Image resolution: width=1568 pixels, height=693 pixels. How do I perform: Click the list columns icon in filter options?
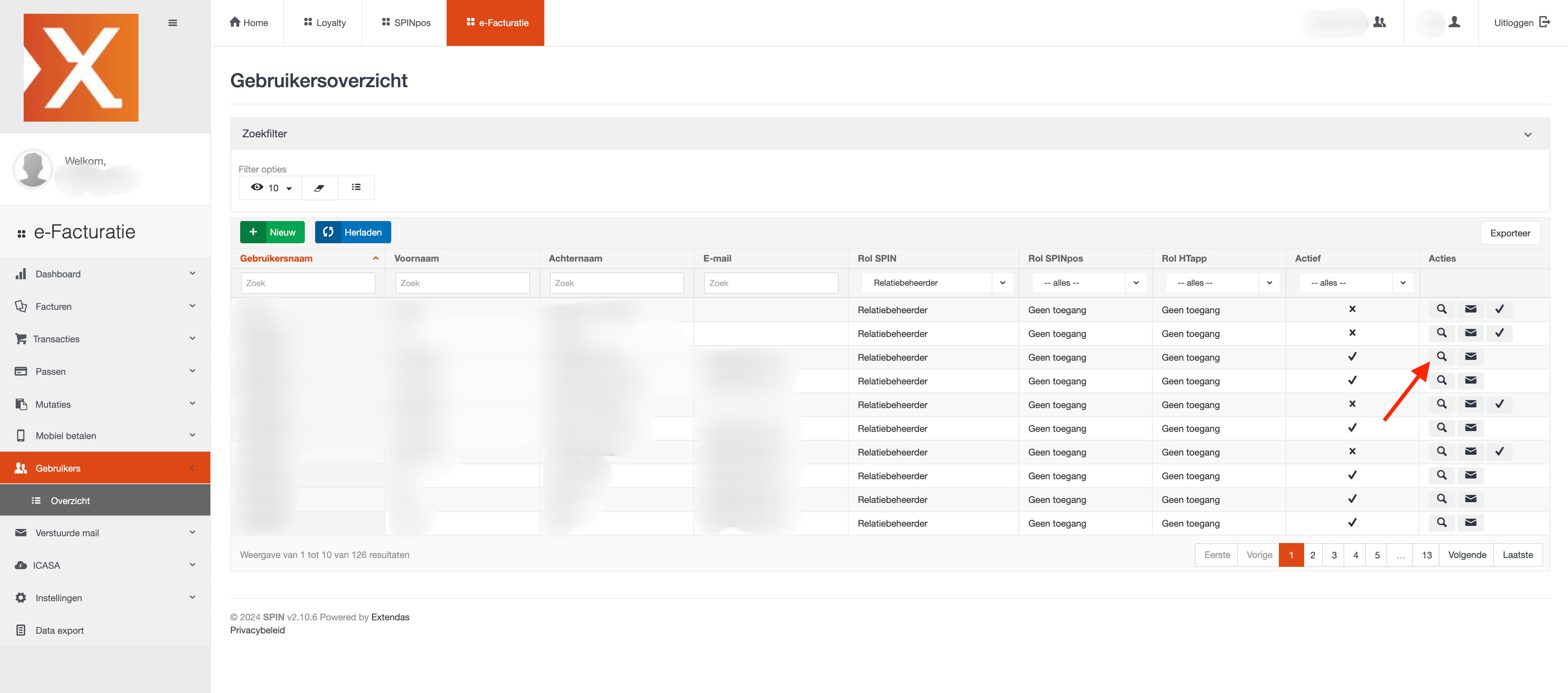356,187
